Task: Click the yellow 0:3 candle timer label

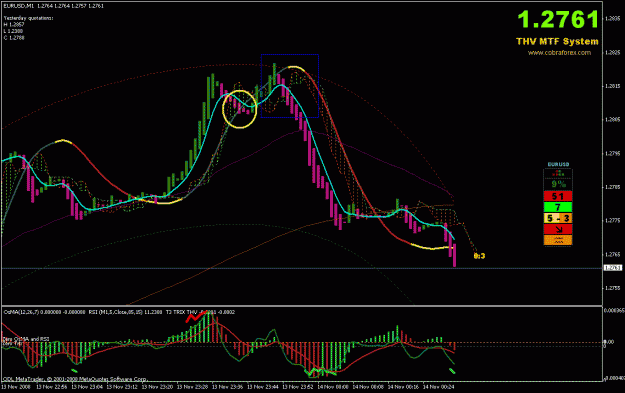Action: tap(479, 256)
